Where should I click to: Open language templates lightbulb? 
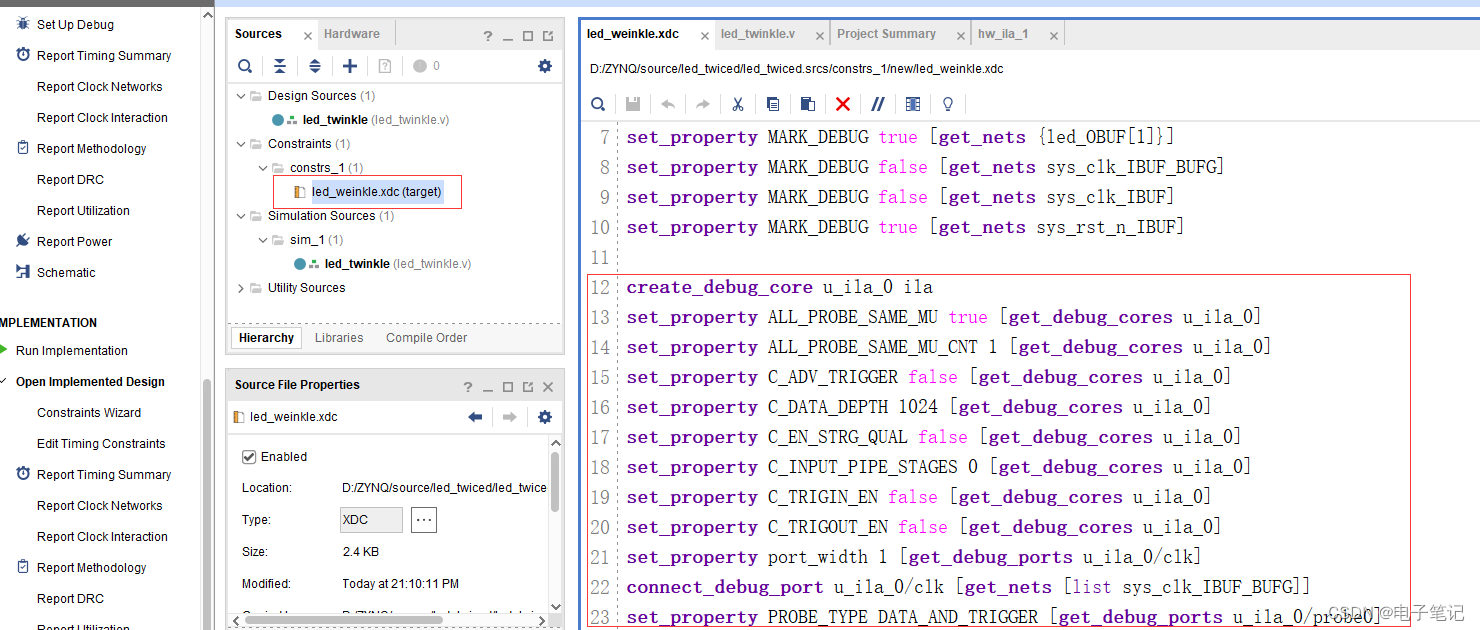[948, 104]
